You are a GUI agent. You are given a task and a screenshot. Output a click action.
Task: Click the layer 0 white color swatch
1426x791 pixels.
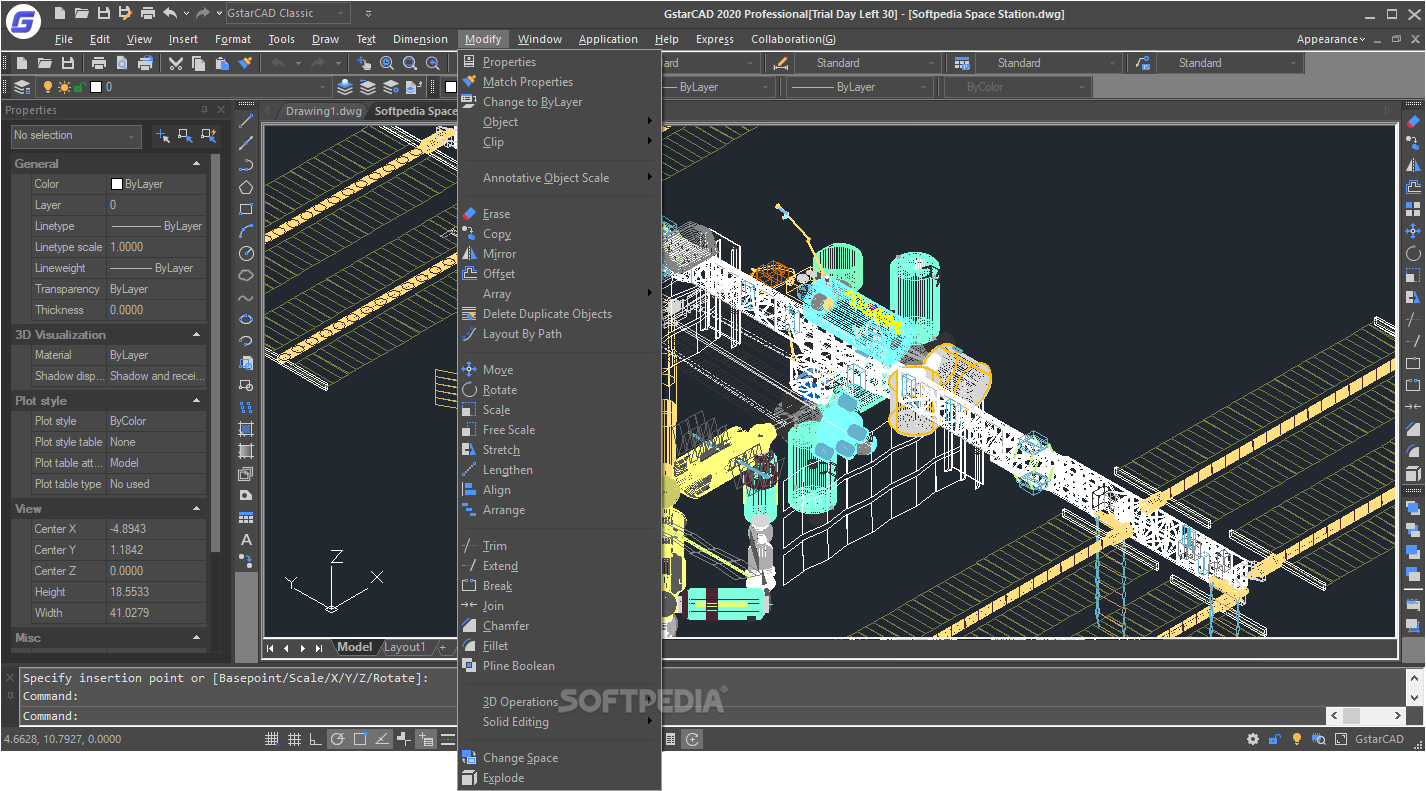coord(96,87)
